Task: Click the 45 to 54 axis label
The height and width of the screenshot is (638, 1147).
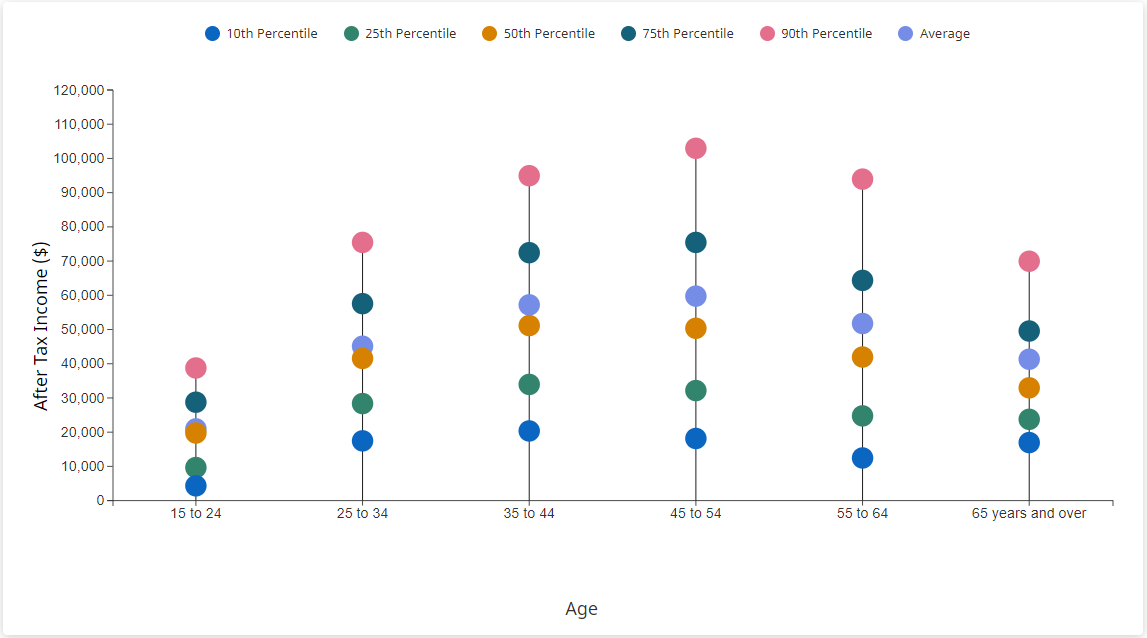Action: (696, 513)
